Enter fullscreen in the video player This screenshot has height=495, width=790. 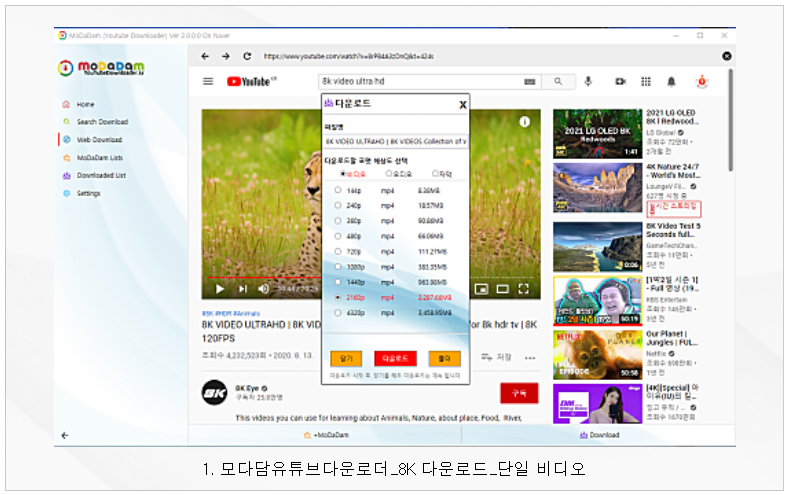click(x=523, y=289)
